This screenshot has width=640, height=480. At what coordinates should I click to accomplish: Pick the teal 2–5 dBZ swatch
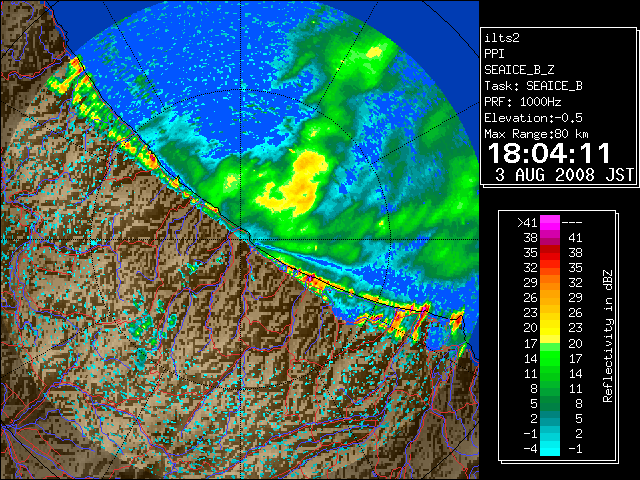coord(550,419)
